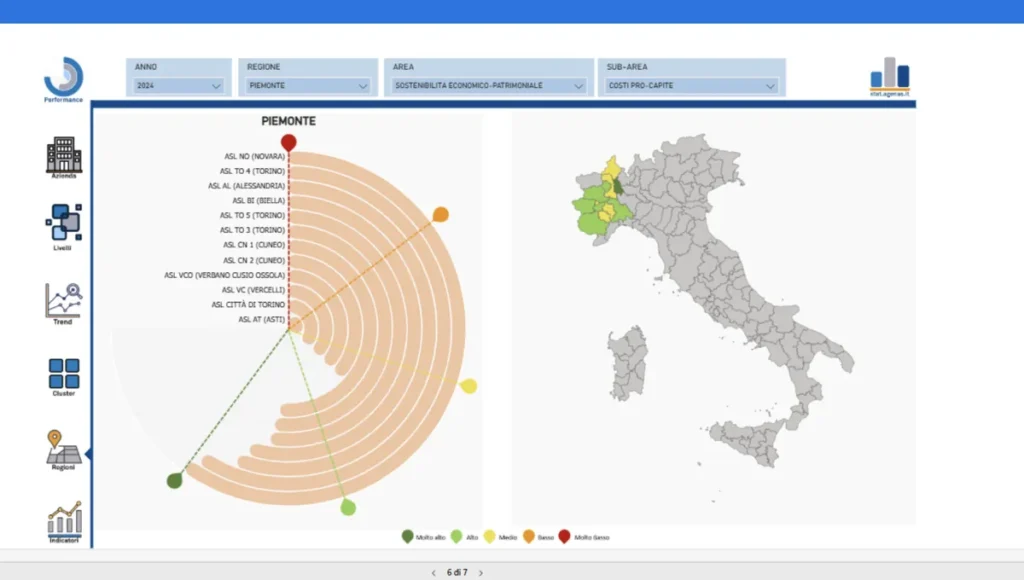The width and height of the screenshot is (1024, 580).
Task: Open the Indicatori chart icon
Action: 63,520
